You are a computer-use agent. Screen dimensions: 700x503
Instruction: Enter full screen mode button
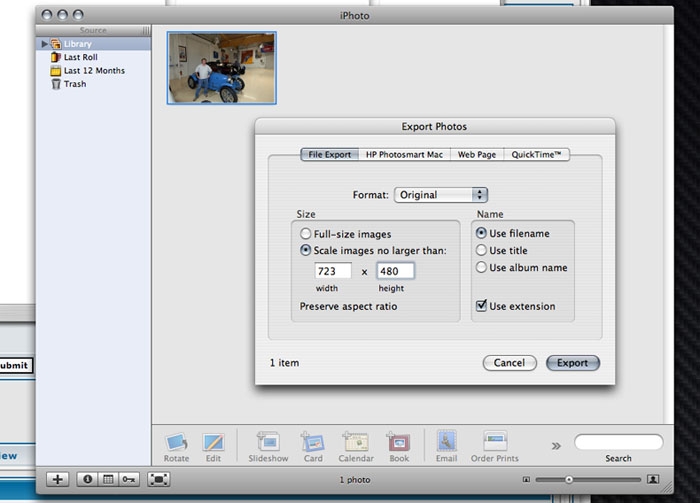point(158,479)
